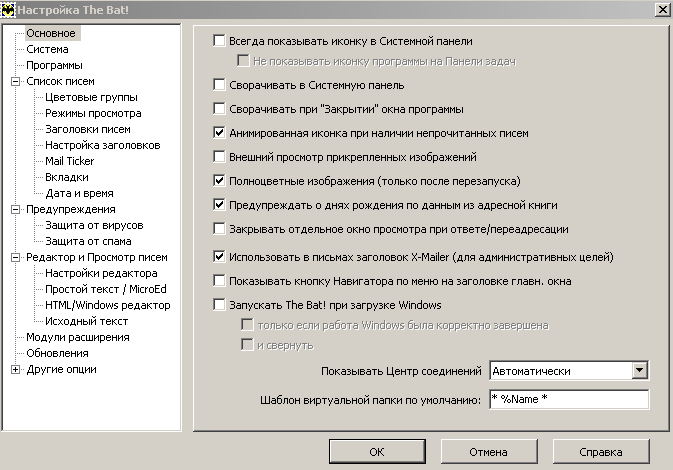Viewport: 673px width, 470px height.
Task: Select 'Основное' in the settings tree
Action: [x=51, y=33]
